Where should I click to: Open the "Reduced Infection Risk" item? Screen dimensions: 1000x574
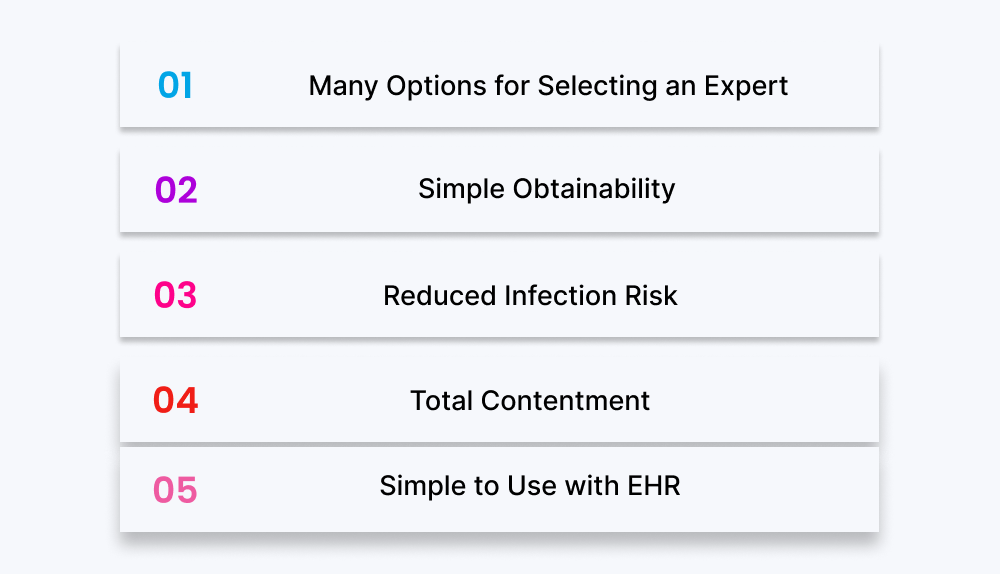pyautogui.click(x=530, y=296)
